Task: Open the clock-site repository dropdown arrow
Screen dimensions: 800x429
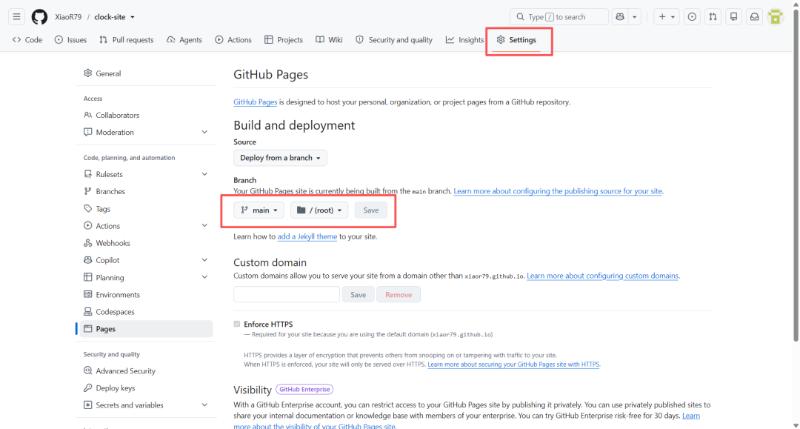Action: point(132,17)
